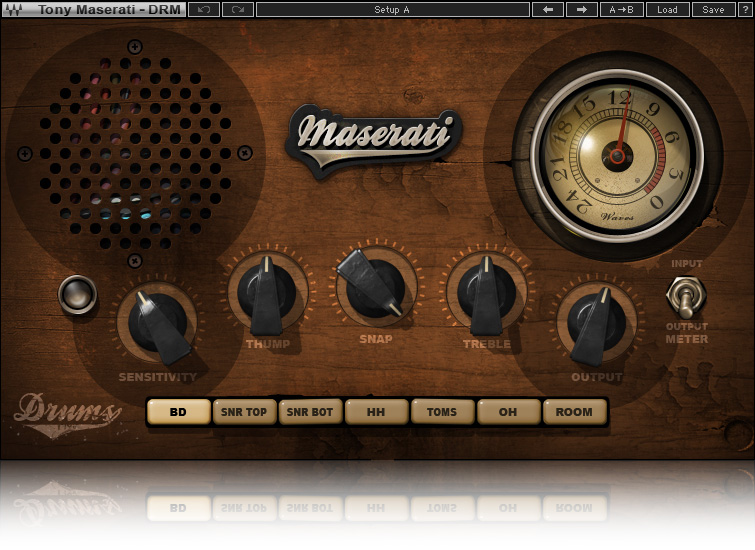Click the sensitivity indicator light
This screenshot has height=550, width=755.
coord(76,294)
